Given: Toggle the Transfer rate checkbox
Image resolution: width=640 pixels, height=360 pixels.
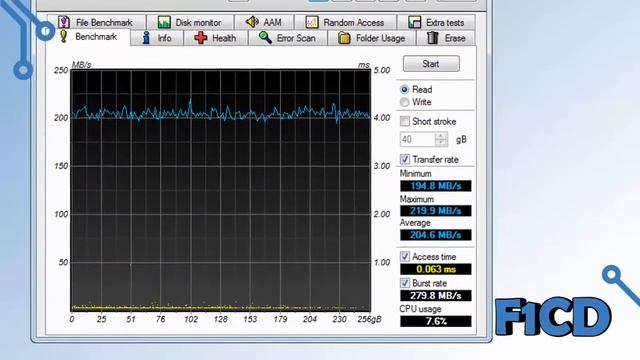Looking at the screenshot, I should (x=404, y=159).
